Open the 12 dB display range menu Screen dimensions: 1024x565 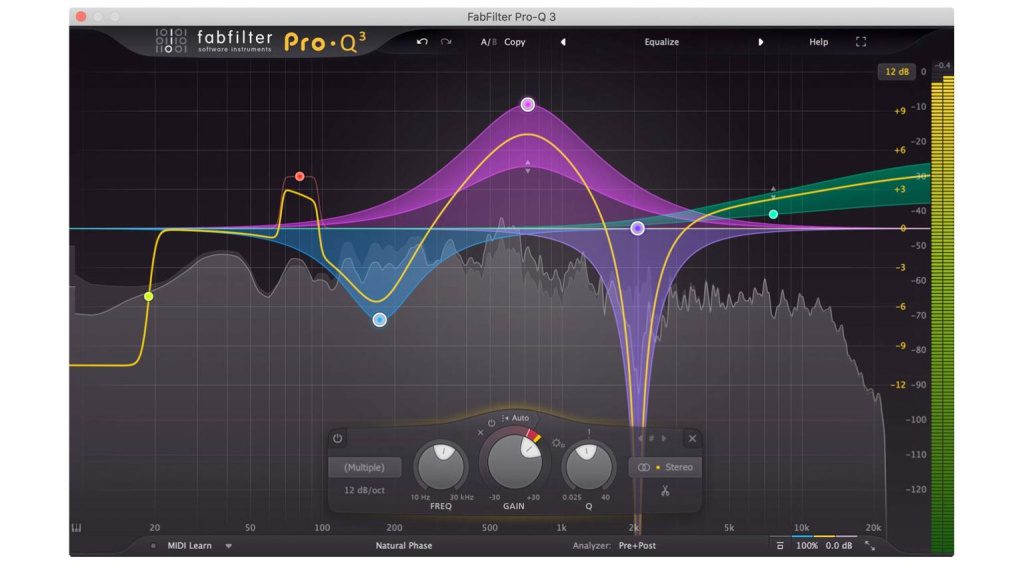tap(896, 72)
